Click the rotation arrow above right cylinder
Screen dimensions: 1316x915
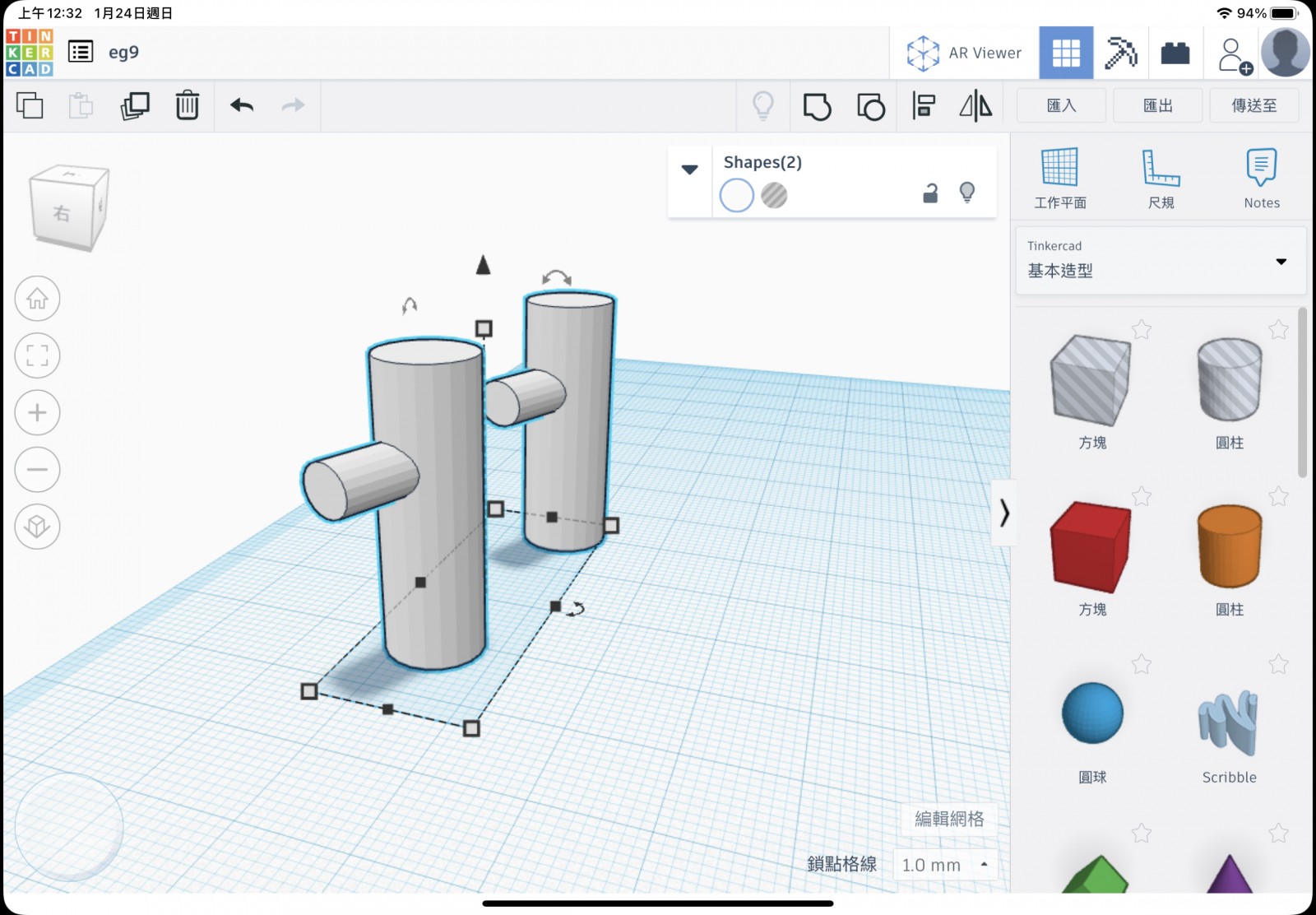point(557,277)
